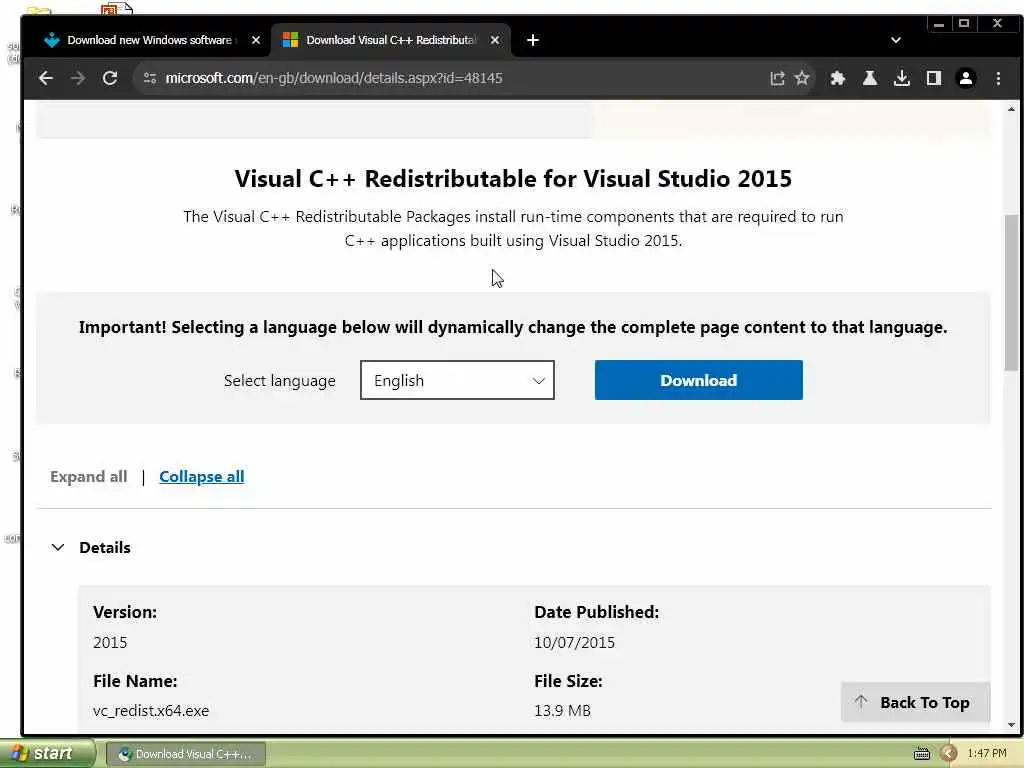Click the 10/07/2015 published date
This screenshot has height=768, width=1024.
pyautogui.click(x=574, y=643)
